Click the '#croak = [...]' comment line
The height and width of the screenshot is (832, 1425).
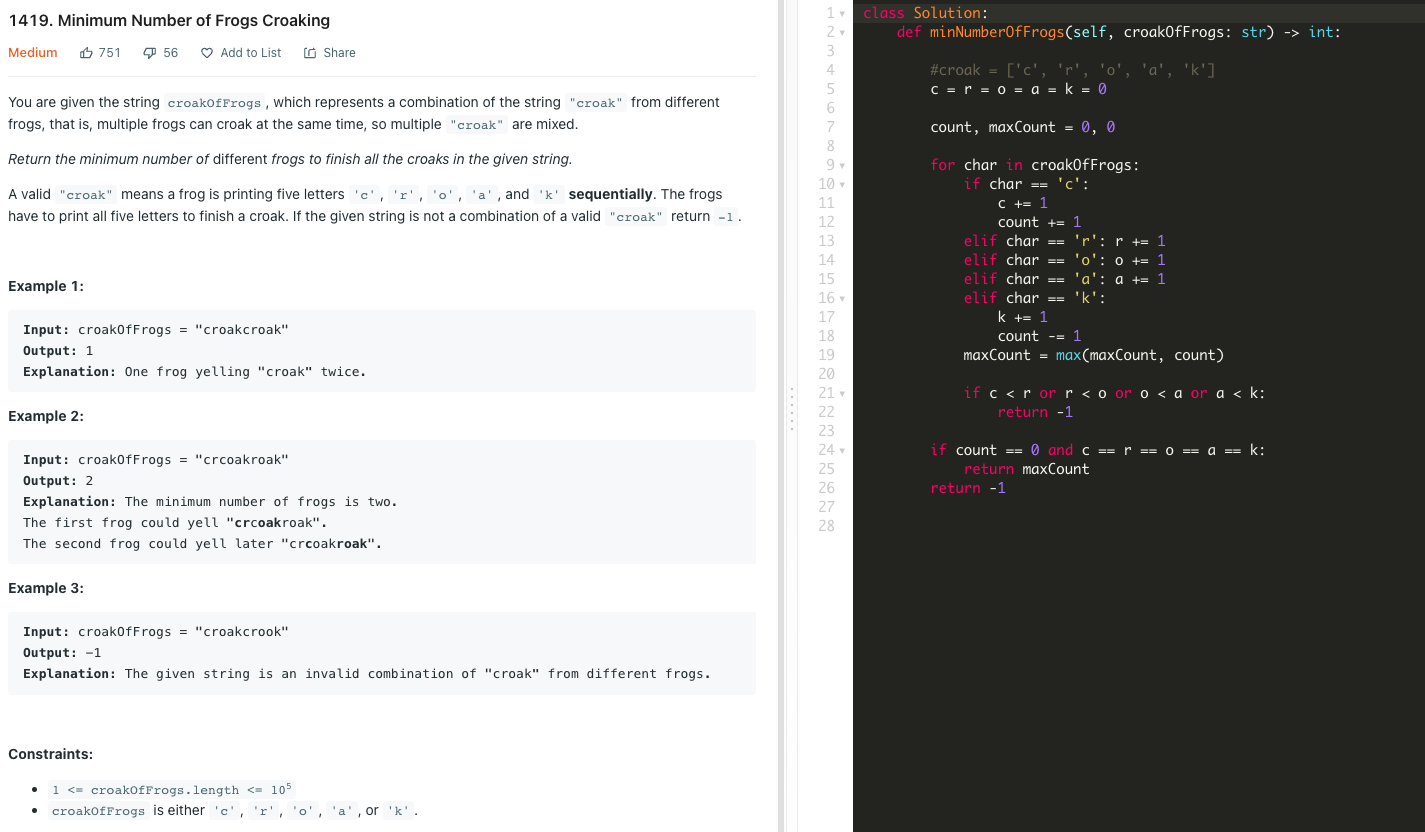coord(1073,70)
